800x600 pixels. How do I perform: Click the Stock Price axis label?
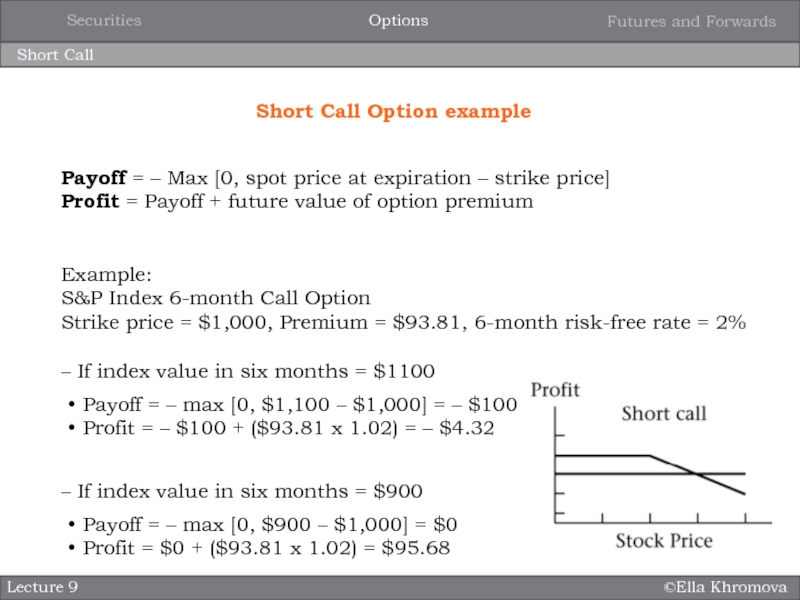pyautogui.click(x=663, y=541)
